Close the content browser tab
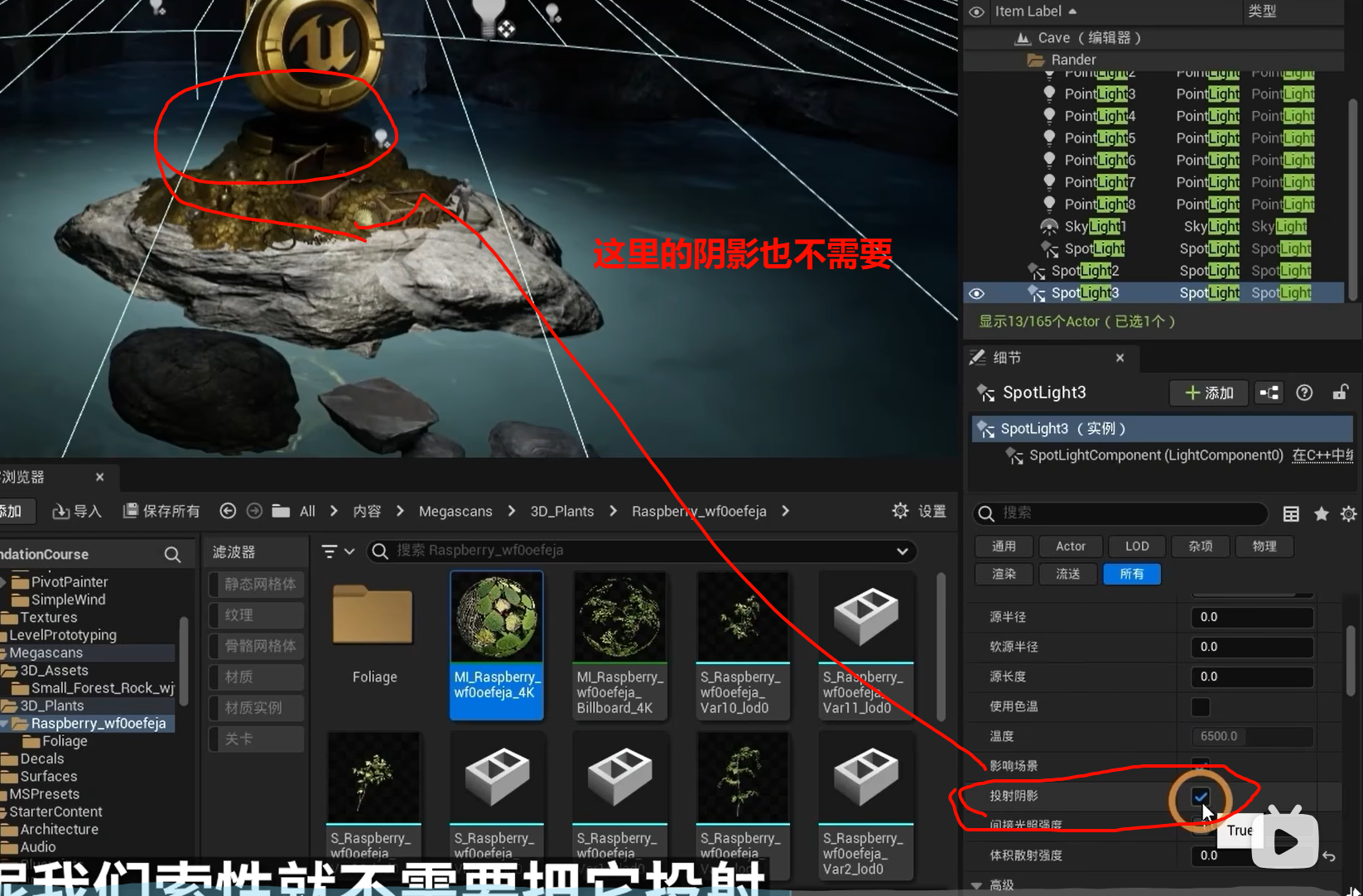 tap(99, 477)
